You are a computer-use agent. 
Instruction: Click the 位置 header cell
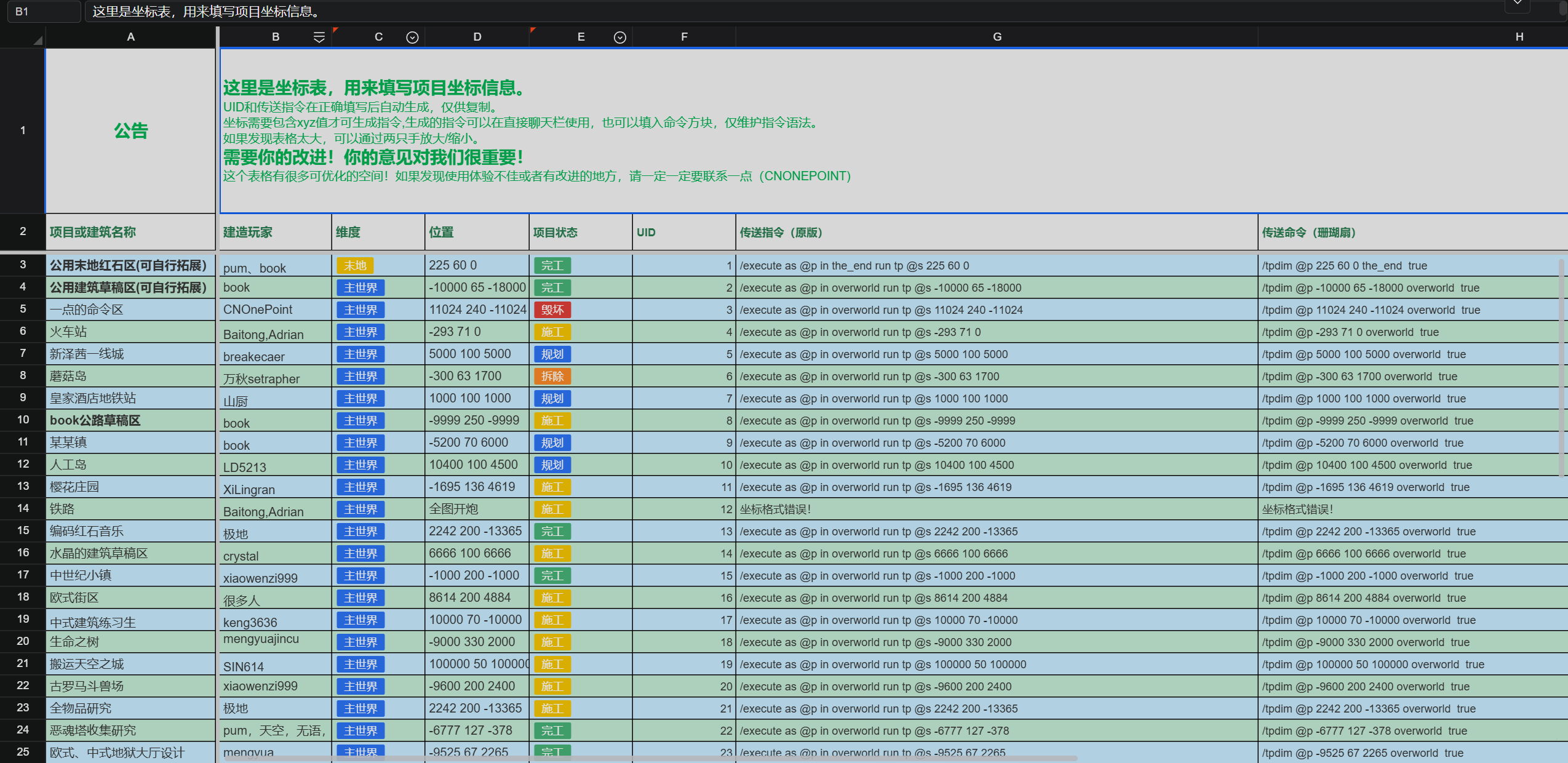click(477, 232)
